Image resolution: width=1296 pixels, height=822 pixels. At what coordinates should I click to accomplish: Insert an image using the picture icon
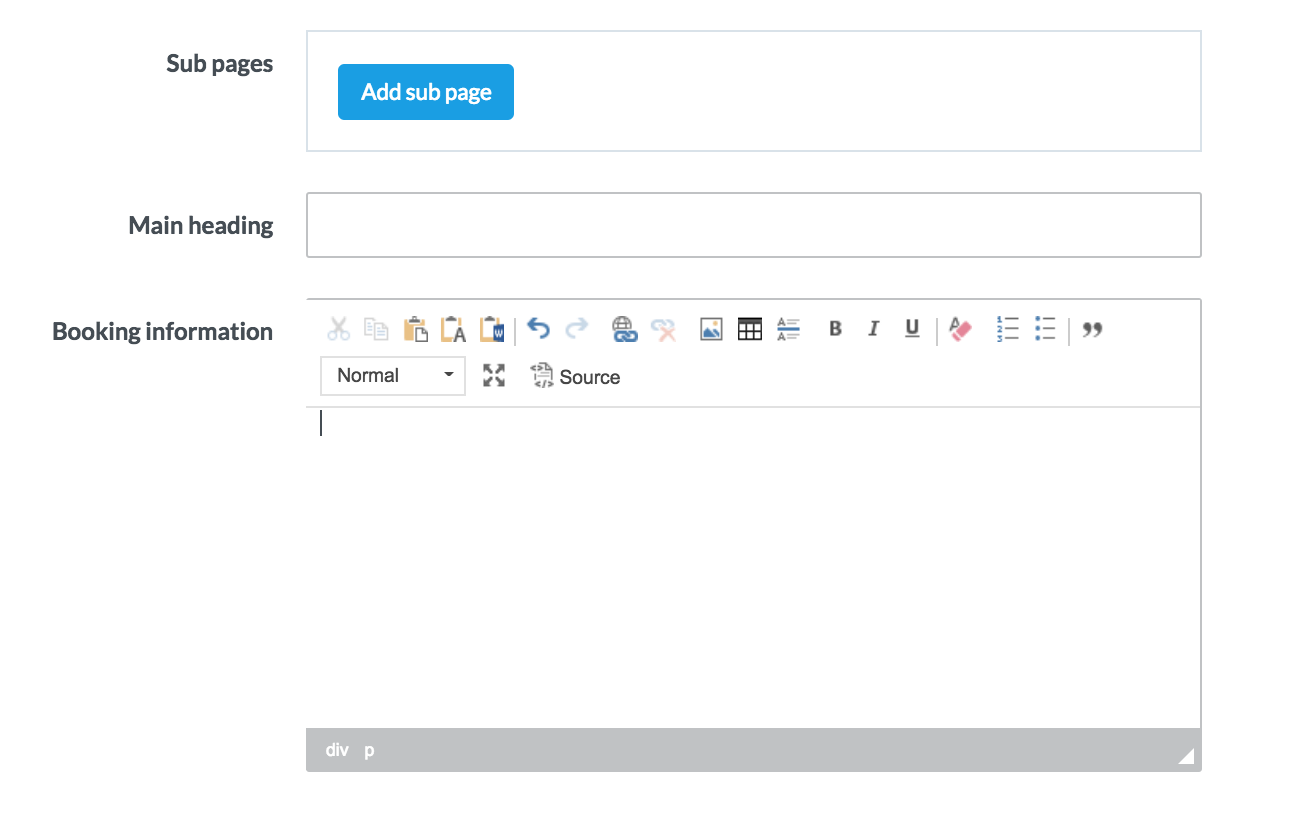click(x=711, y=329)
